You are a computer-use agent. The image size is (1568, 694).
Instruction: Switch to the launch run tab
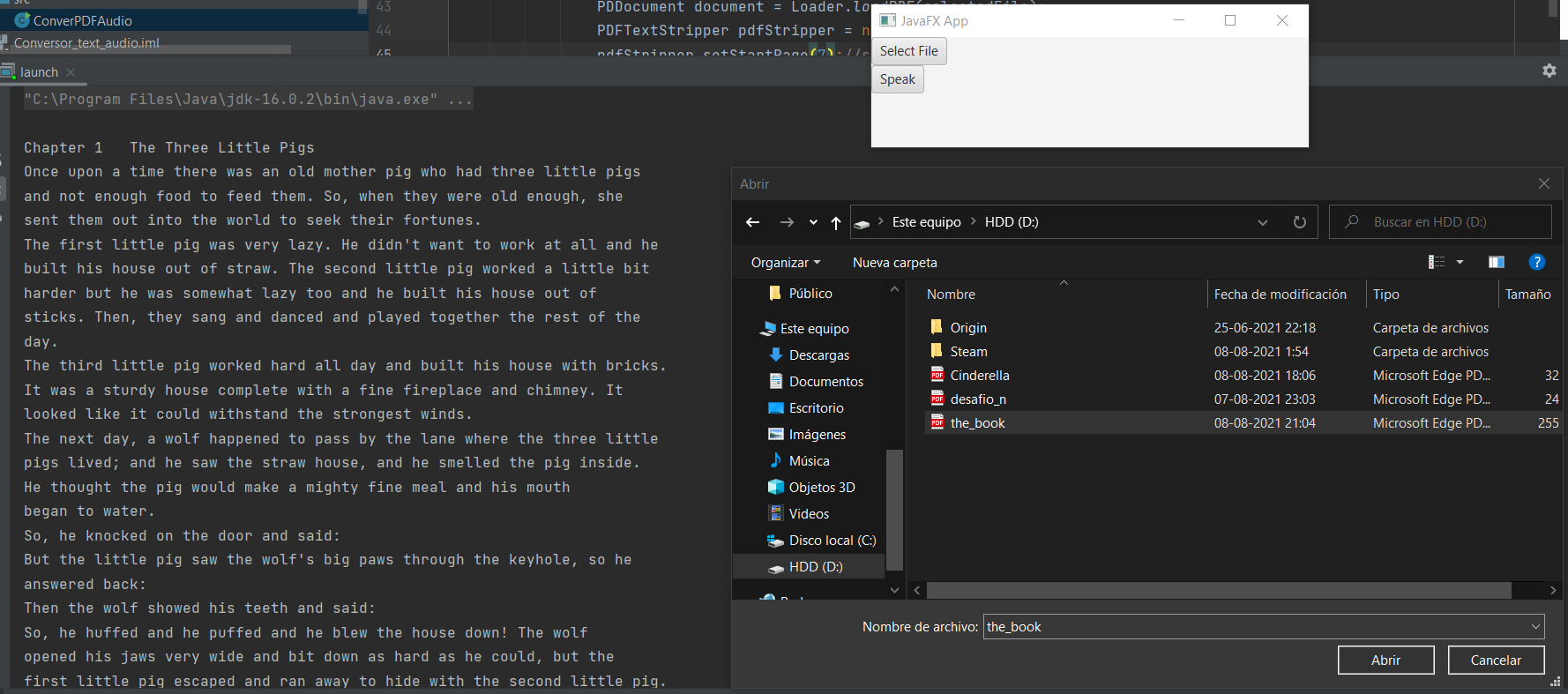[x=39, y=72]
